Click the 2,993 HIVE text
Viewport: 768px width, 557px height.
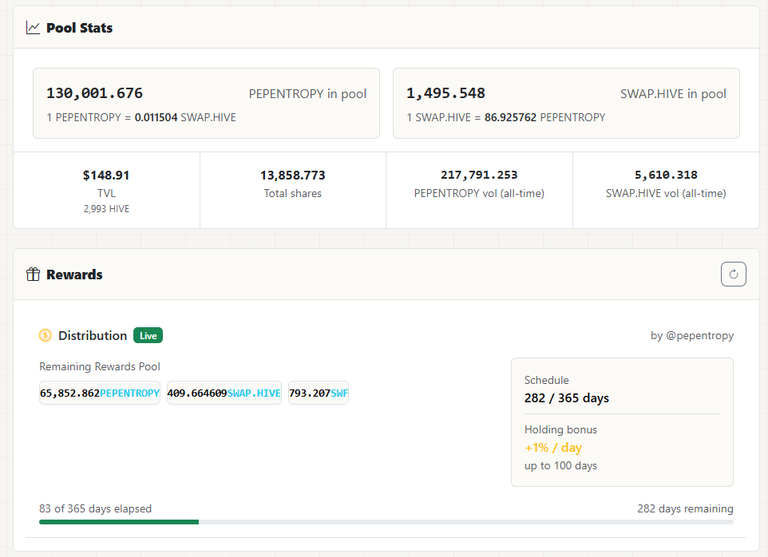click(x=106, y=209)
